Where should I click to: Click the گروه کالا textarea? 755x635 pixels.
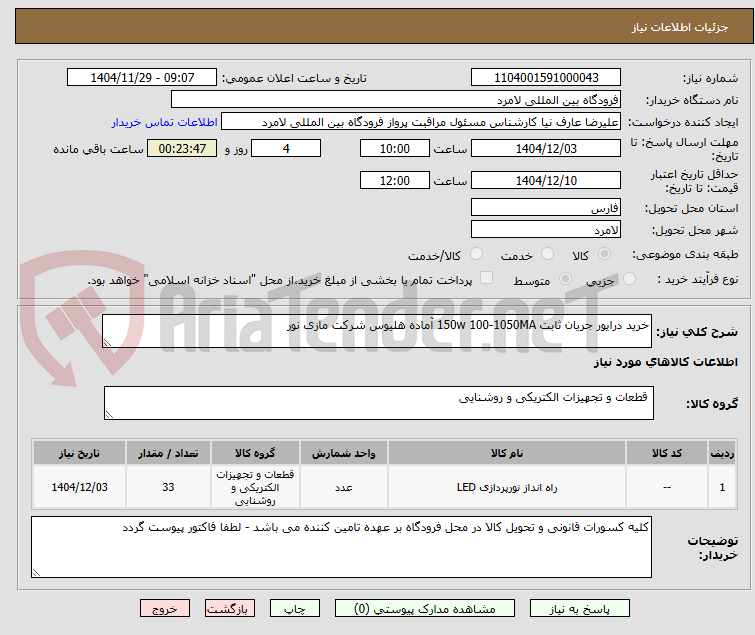coord(378,403)
